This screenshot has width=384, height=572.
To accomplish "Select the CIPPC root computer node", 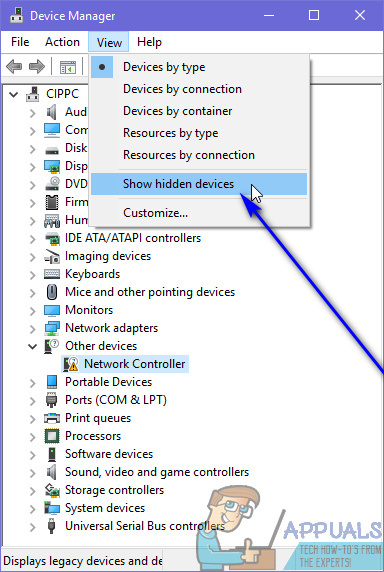I will click(x=62, y=94).
